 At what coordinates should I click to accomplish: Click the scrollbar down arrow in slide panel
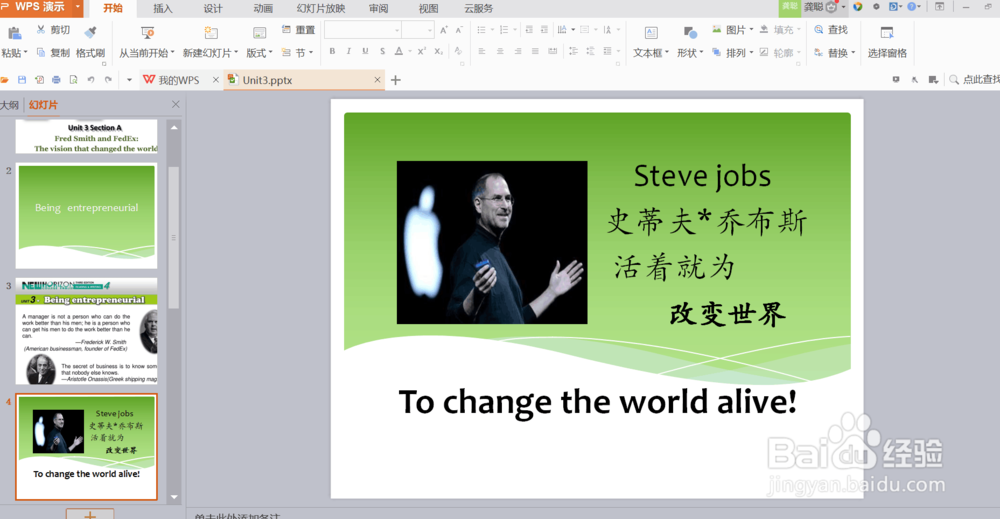(174, 497)
